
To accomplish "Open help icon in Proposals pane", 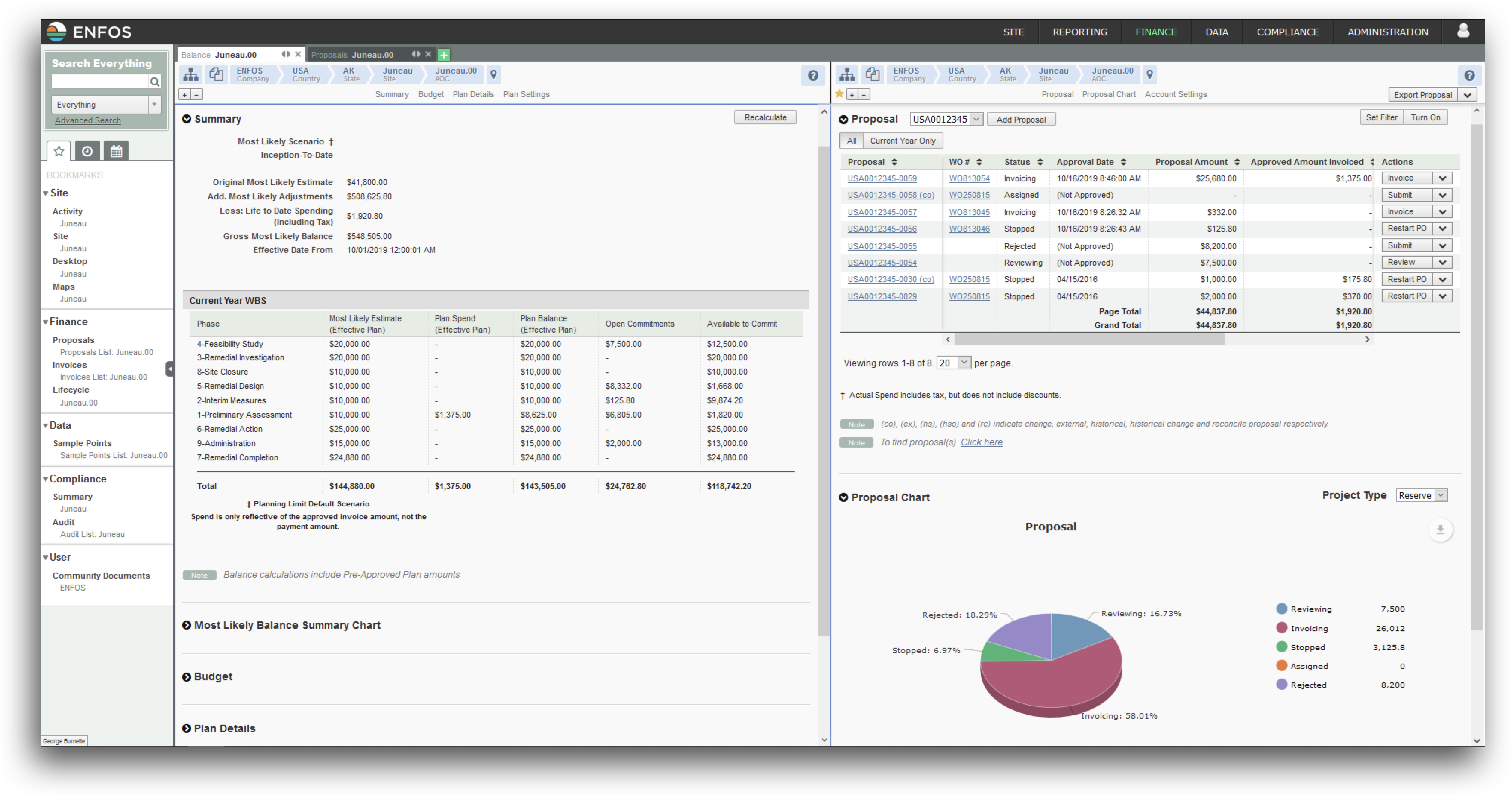I will click(x=1469, y=75).
